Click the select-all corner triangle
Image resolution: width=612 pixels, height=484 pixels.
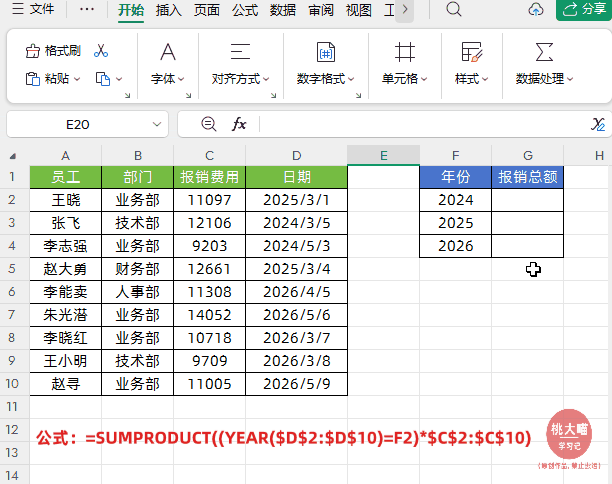pyautogui.click(x=13, y=156)
